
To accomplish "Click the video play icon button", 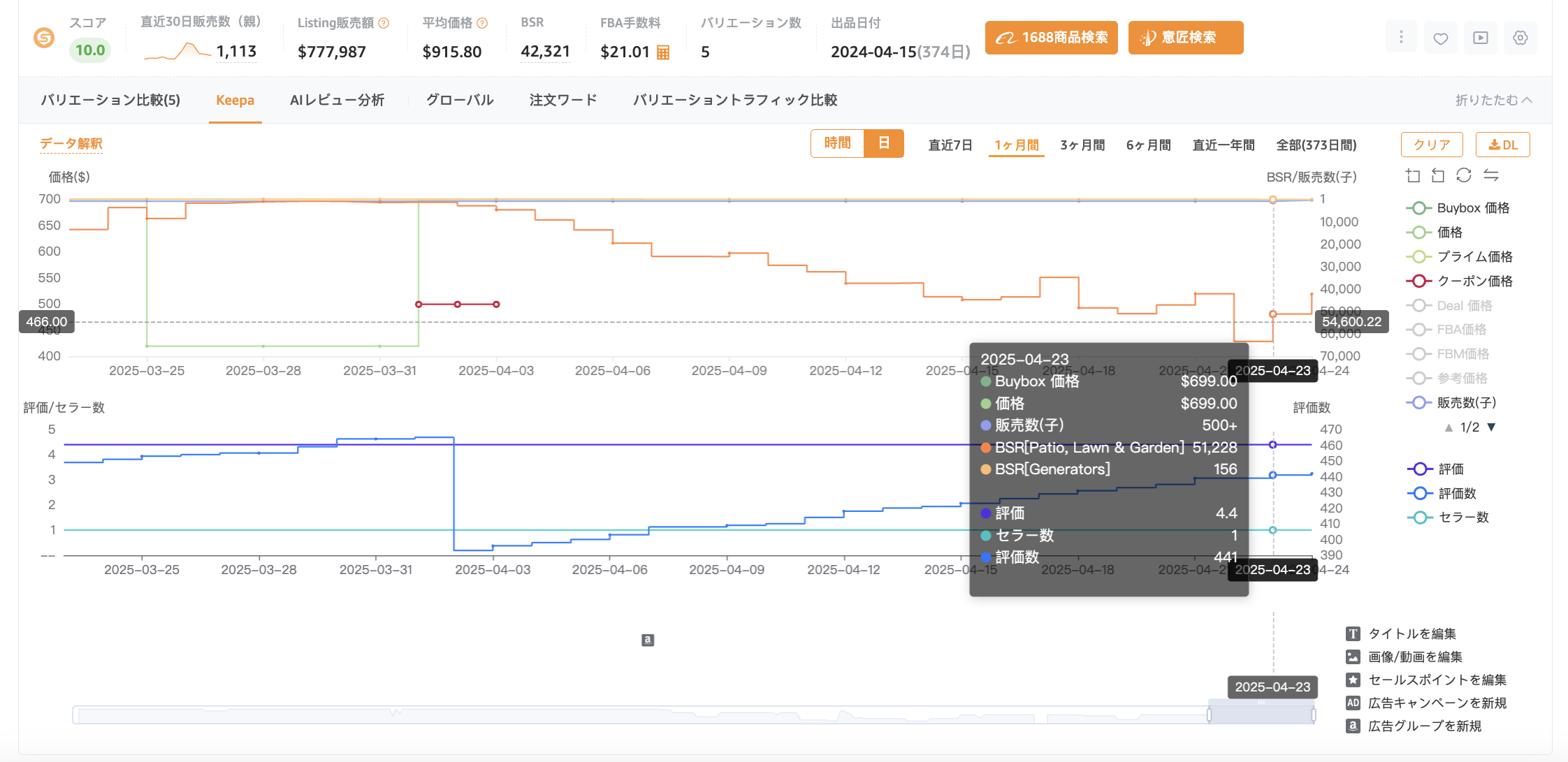I will pos(1481,38).
